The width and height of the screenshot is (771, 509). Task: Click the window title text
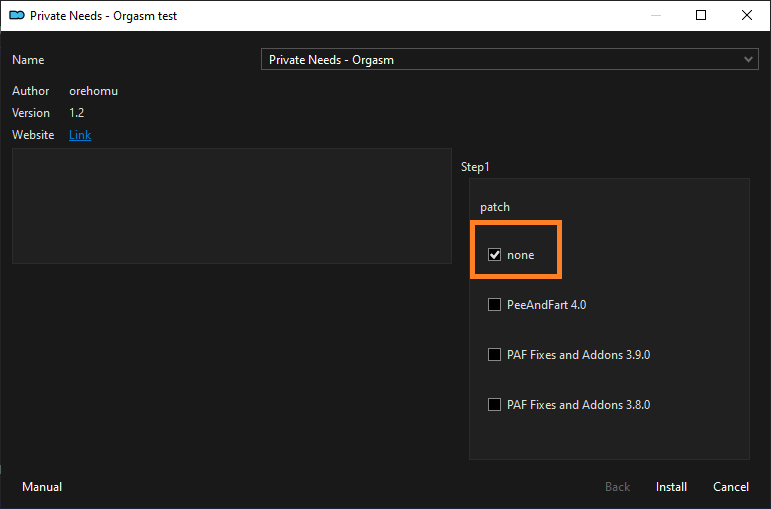tap(103, 16)
